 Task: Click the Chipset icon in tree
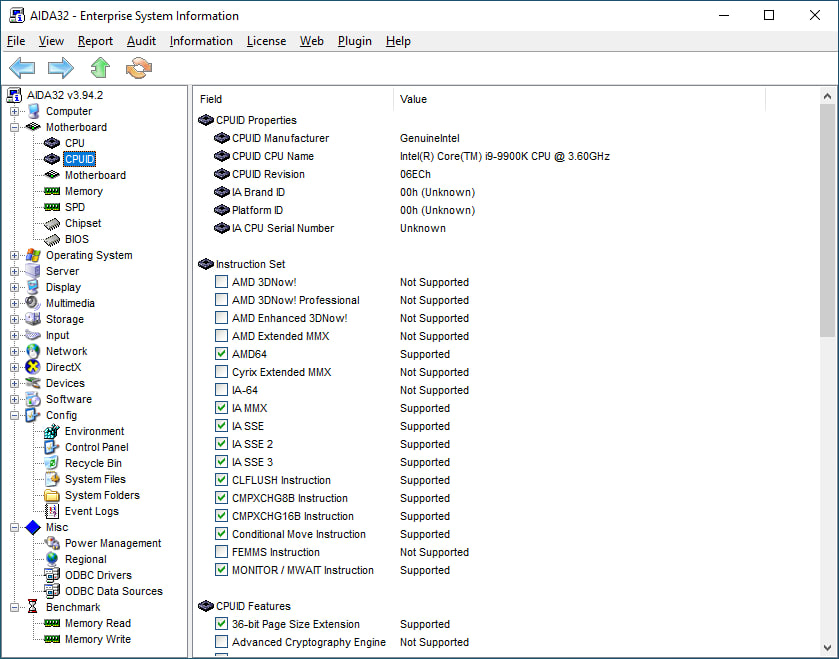52,224
